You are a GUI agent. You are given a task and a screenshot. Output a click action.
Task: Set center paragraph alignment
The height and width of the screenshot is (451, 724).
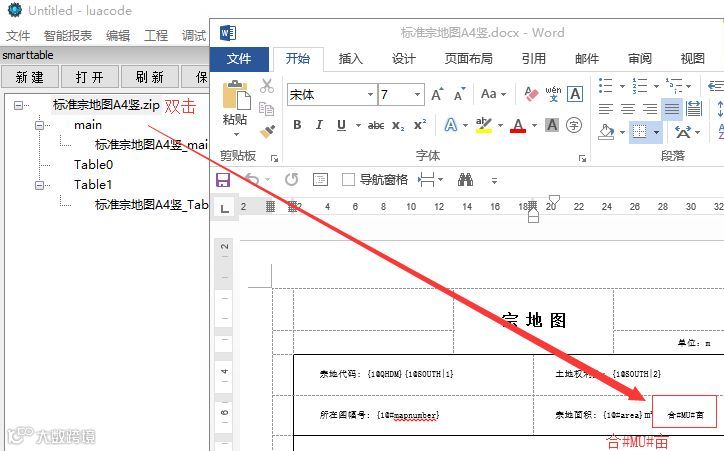[627, 109]
